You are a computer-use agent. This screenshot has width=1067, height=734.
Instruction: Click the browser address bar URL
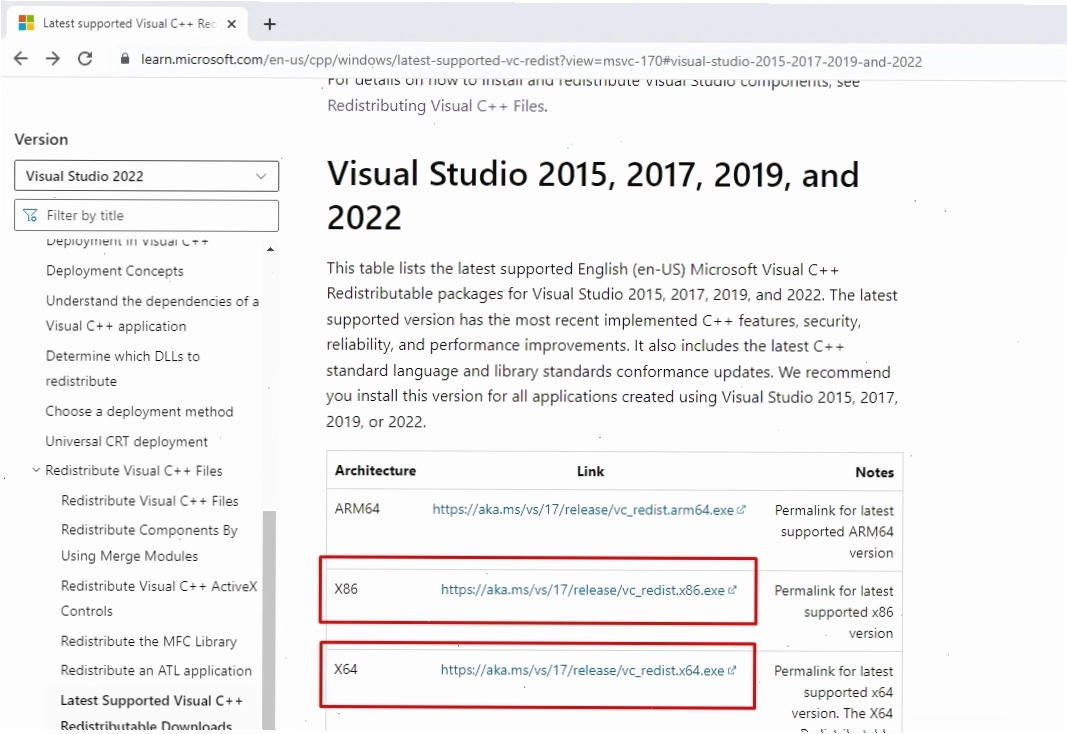pos(531,61)
